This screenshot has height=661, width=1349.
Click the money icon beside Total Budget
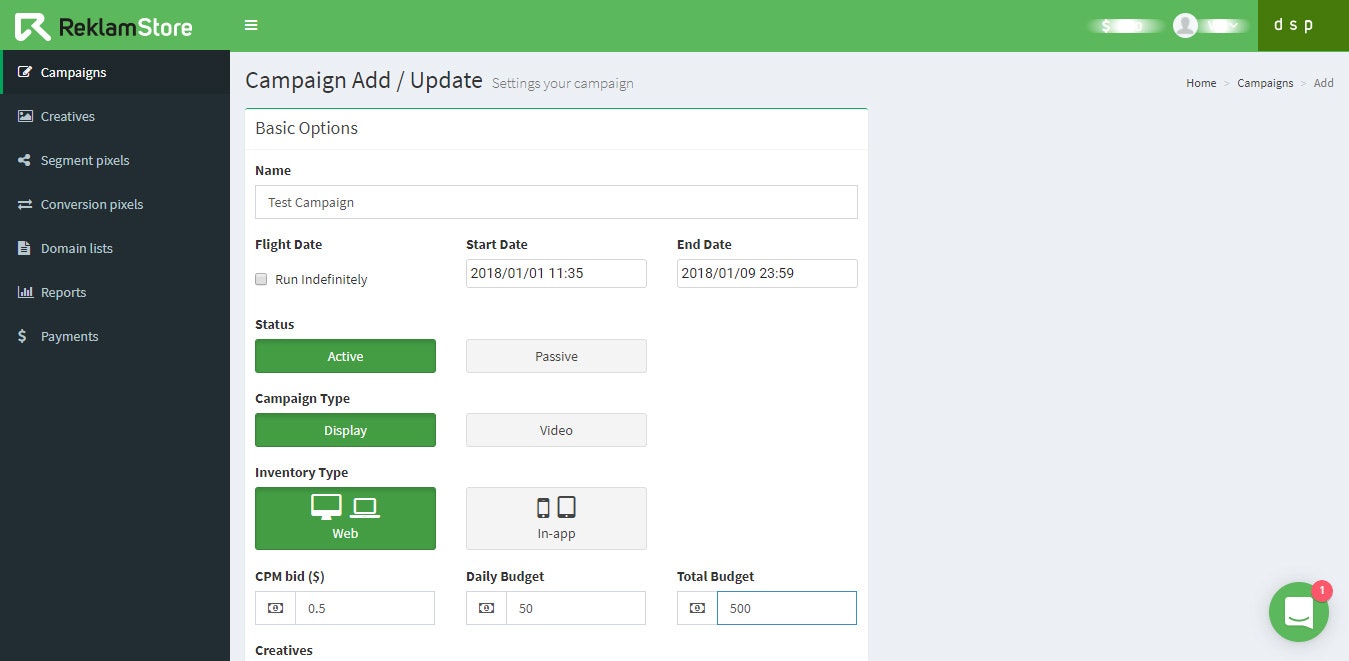coord(697,608)
